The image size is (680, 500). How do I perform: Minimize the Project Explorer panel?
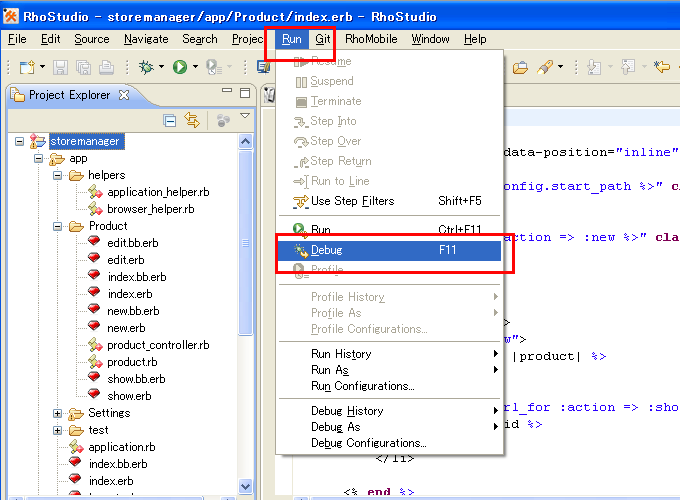pos(227,91)
